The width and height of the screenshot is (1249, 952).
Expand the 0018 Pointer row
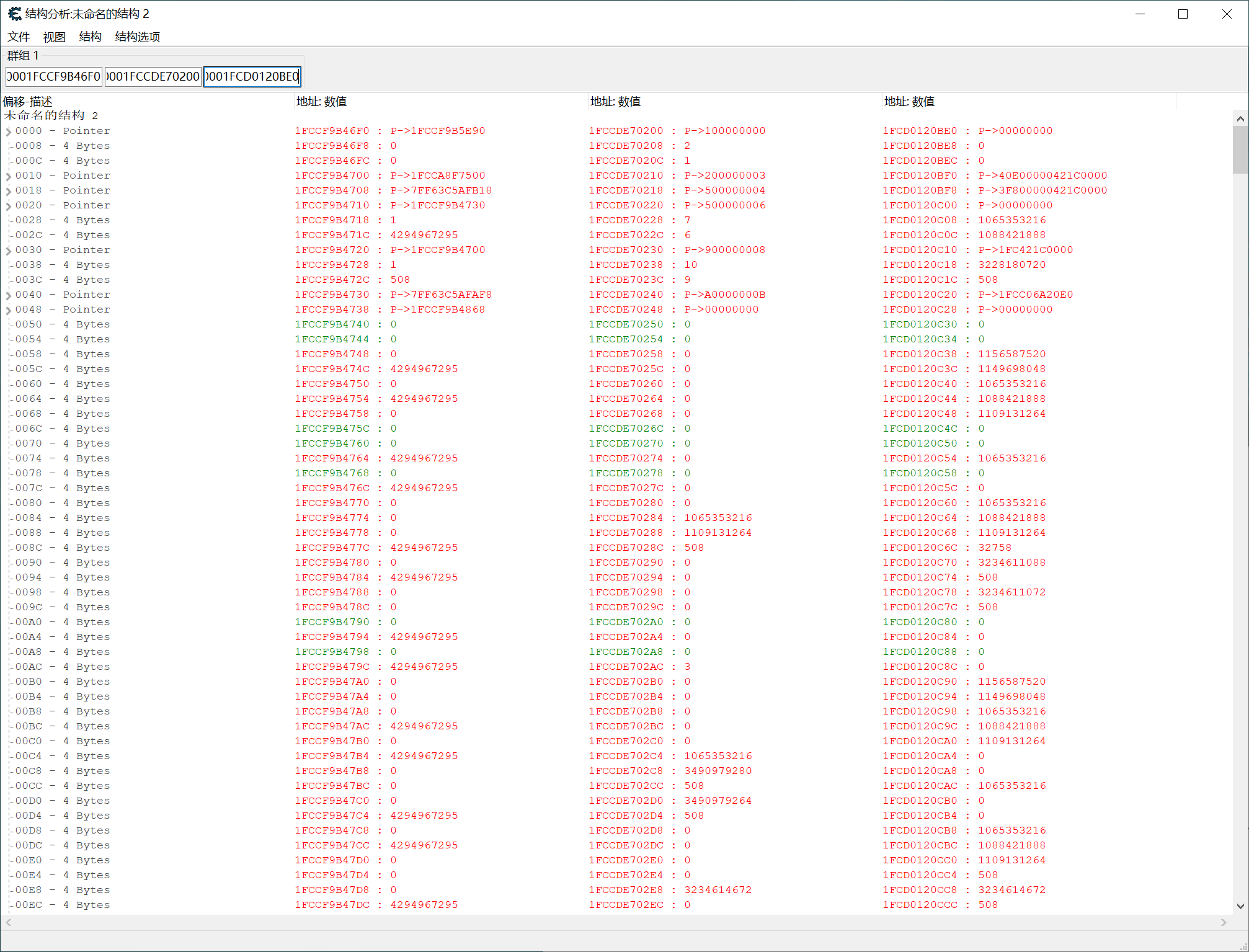9,191
